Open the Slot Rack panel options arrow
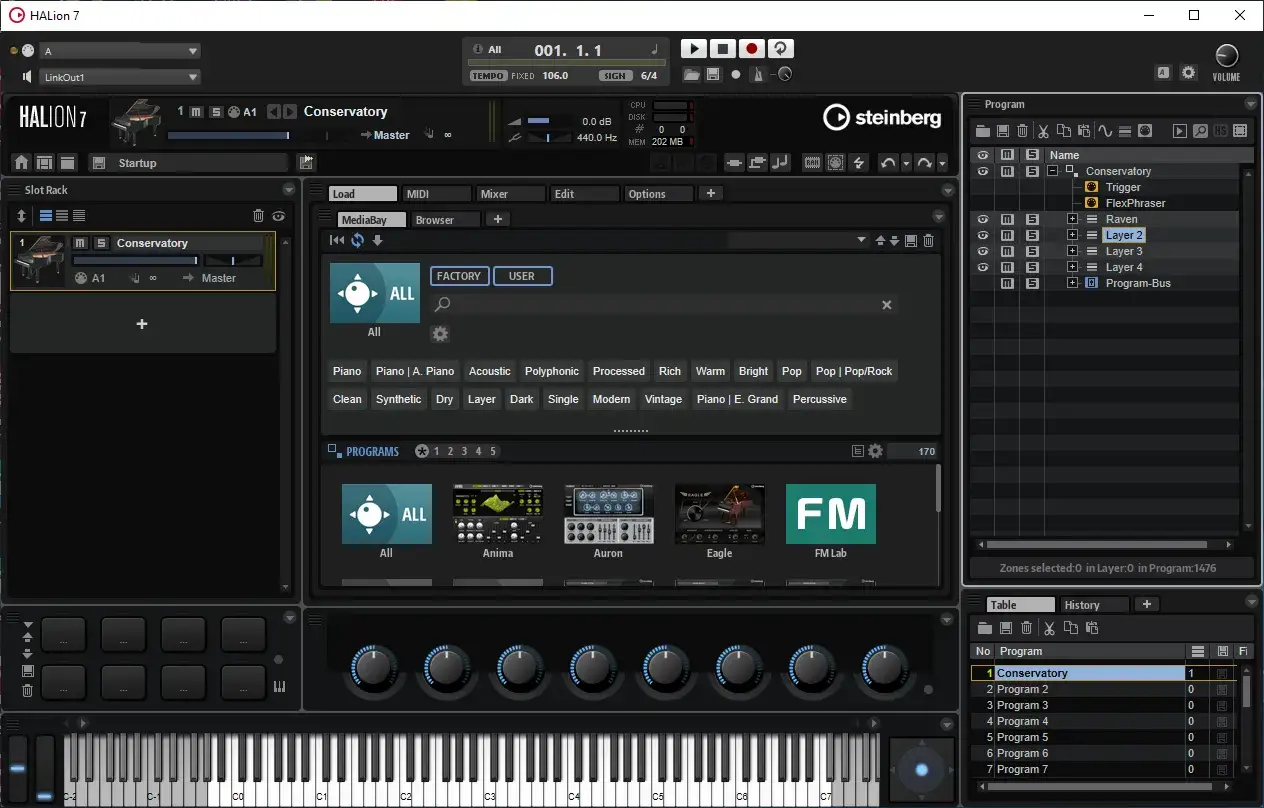Image resolution: width=1264 pixels, height=808 pixels. coord(289,189)
